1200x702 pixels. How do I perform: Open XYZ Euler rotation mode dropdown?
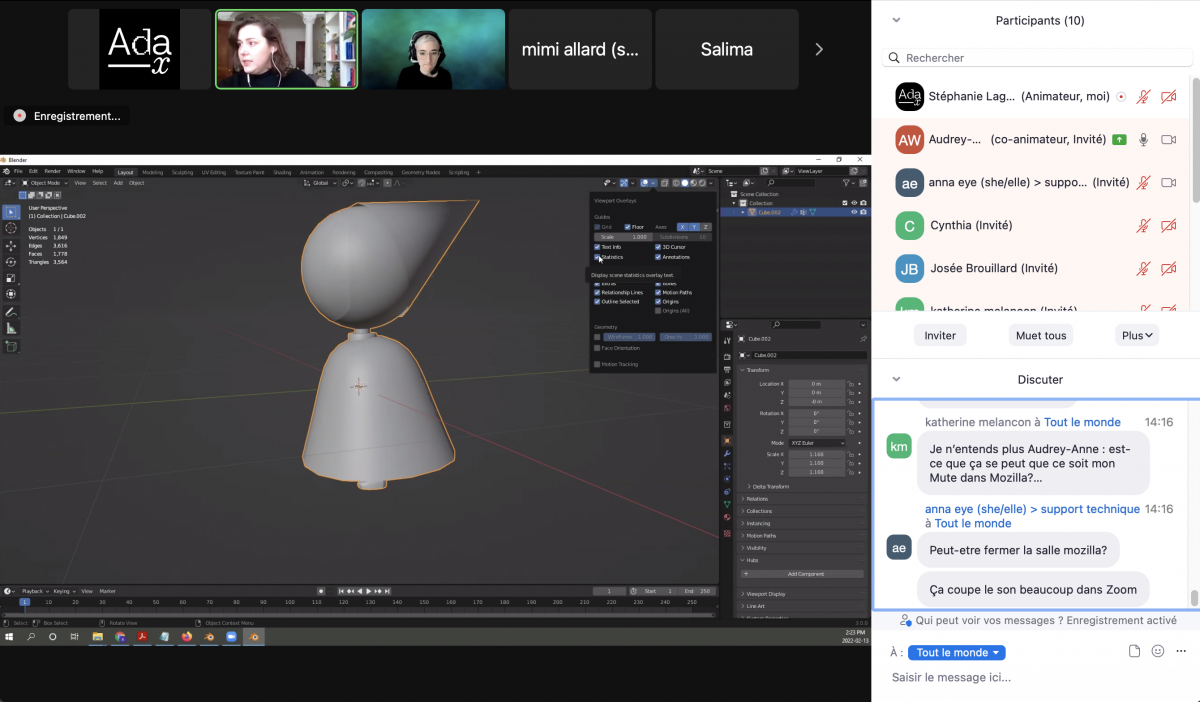pyautogui.click(x=817, y=443)
